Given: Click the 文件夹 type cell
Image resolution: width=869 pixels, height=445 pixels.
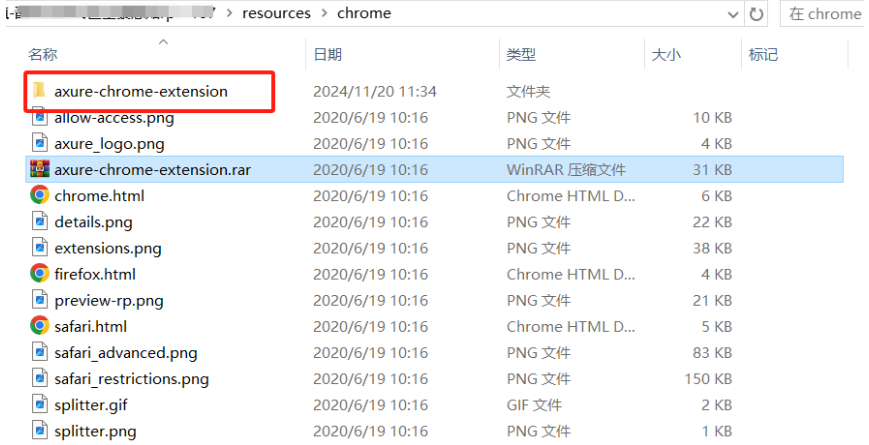Looking at the screenshot, I should [x=528, y=91].
